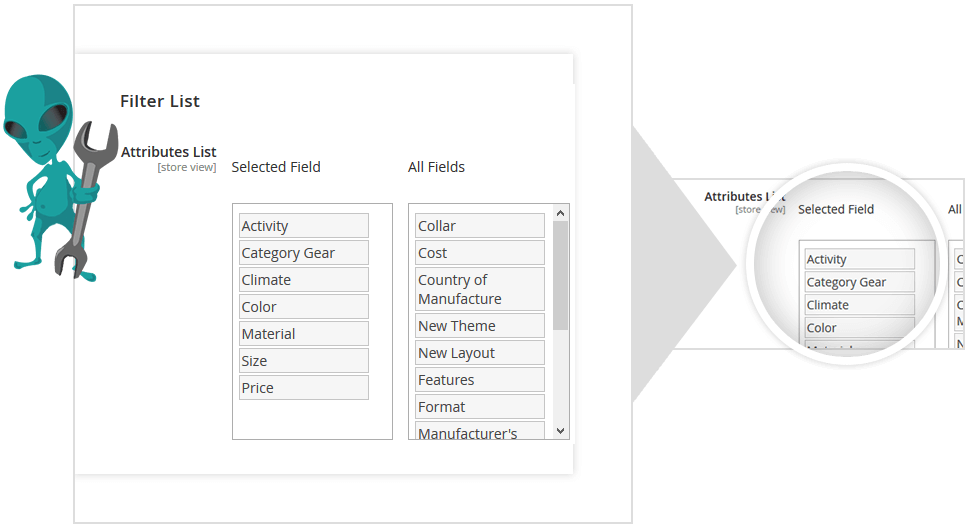Click Category Gear in the magnified circle

(860, 282)
